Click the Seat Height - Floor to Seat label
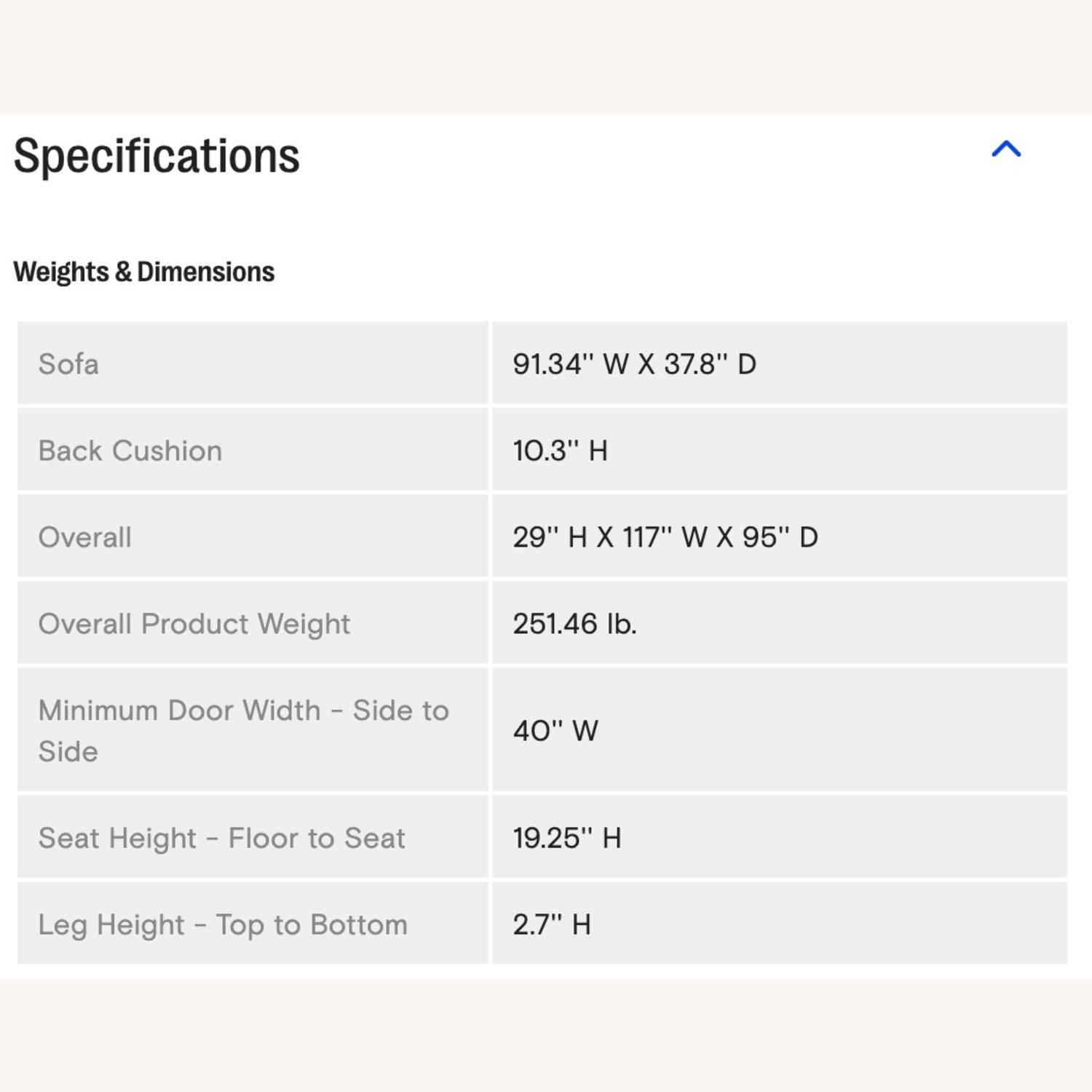 coord(221,838)
